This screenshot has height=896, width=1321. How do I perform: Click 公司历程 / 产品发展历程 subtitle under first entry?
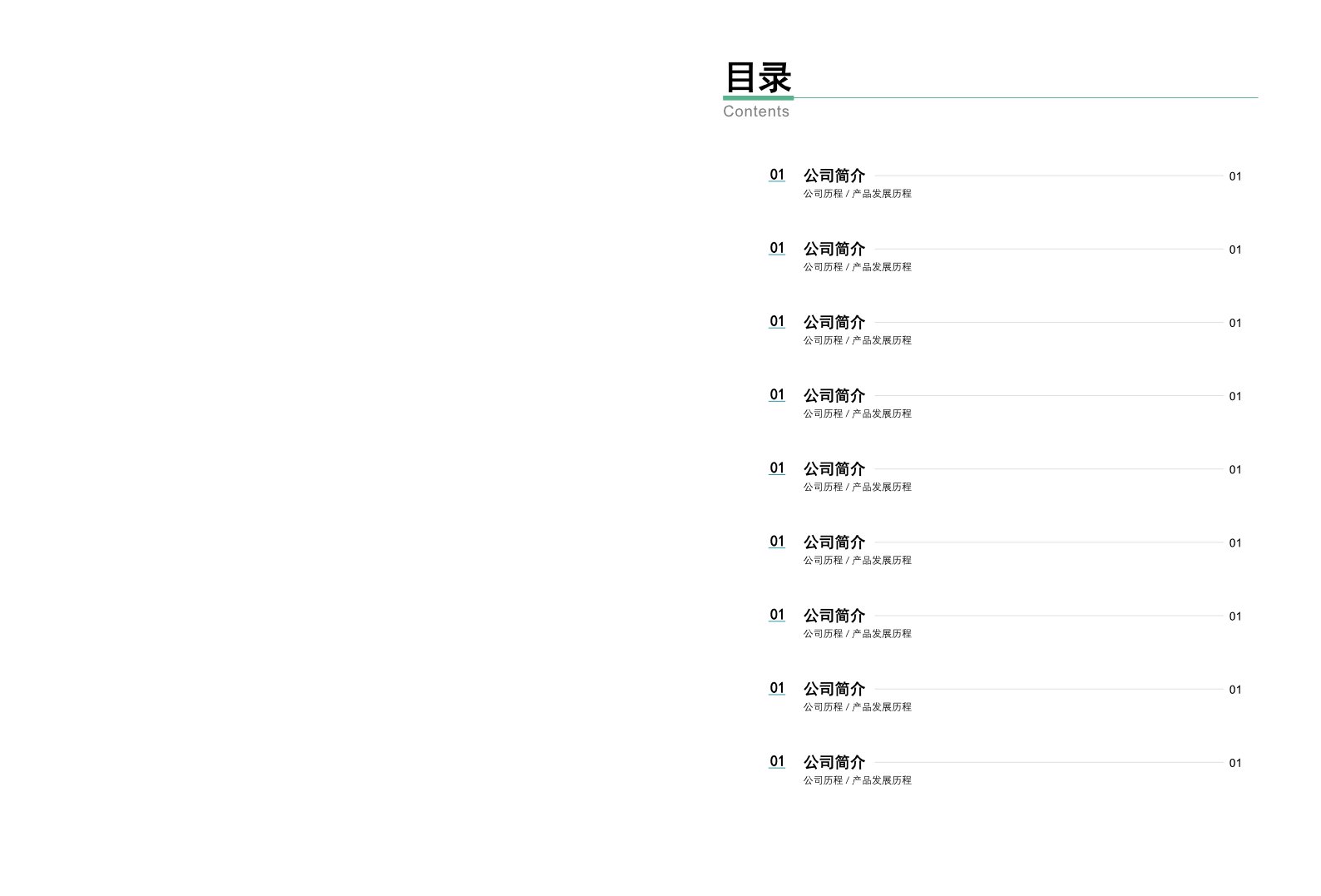(858, 193)
